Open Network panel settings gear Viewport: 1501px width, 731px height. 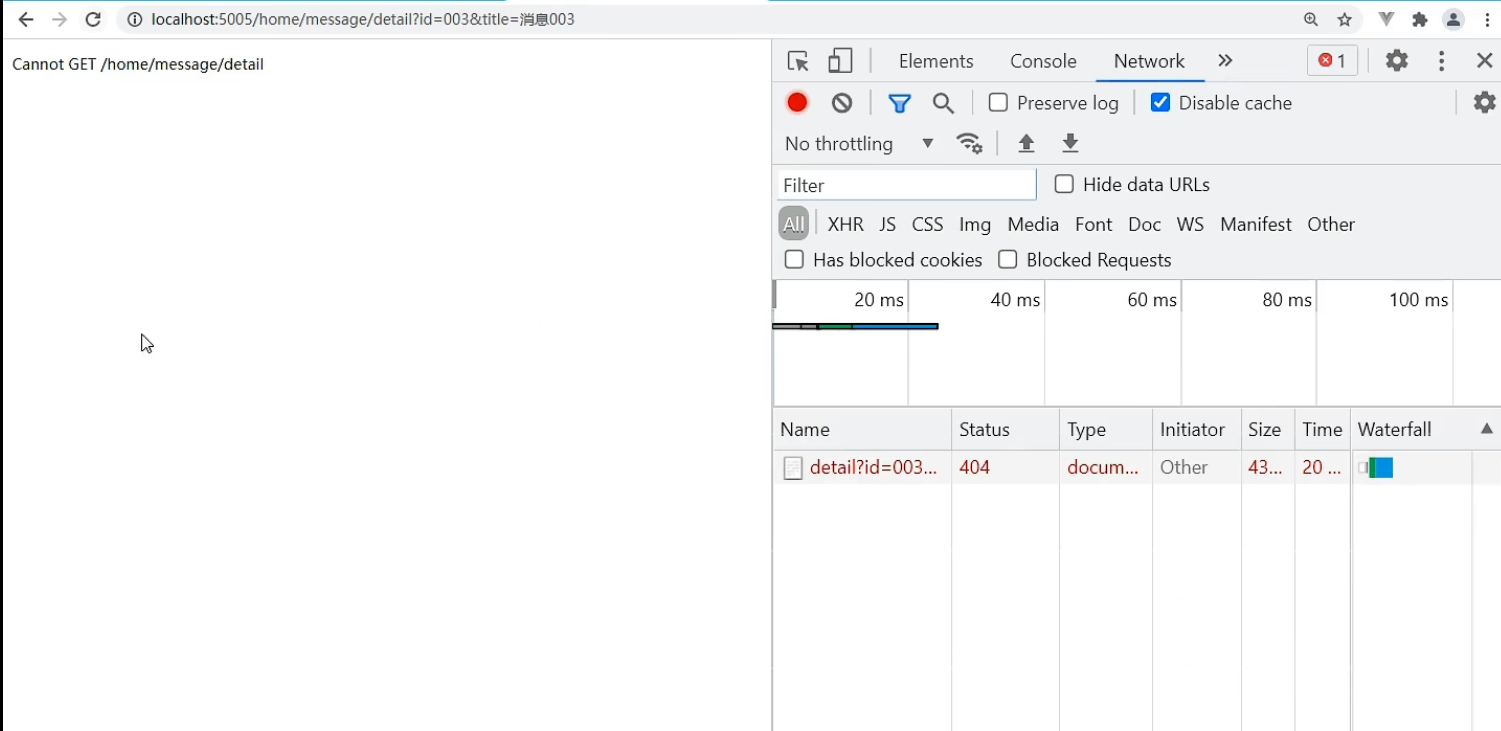(1485, 102)
